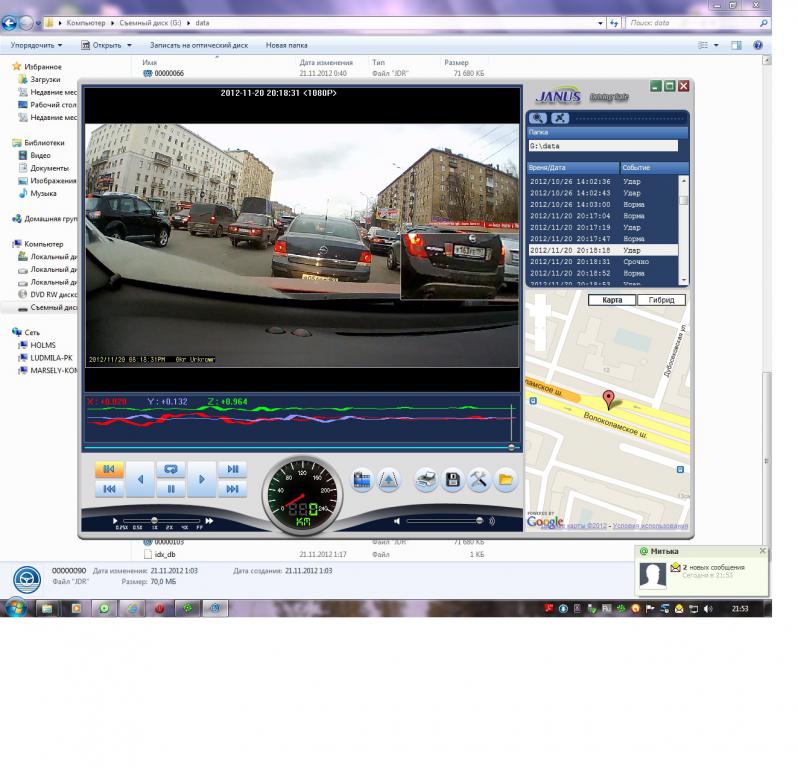Image resolution: width=798 pixels, height=768 pixels.
Task: Open Windows Start button
Action: click(x=16, y=608)
